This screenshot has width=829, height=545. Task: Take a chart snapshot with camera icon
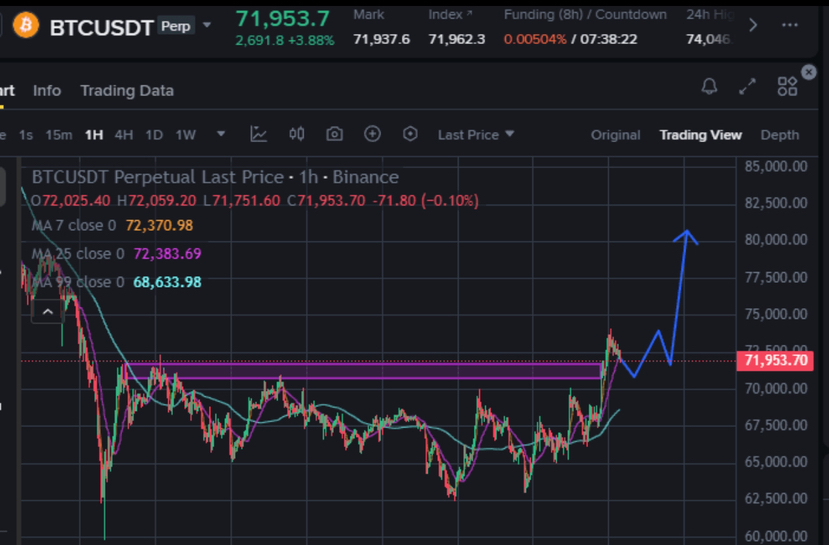click(x=334, y=134)
